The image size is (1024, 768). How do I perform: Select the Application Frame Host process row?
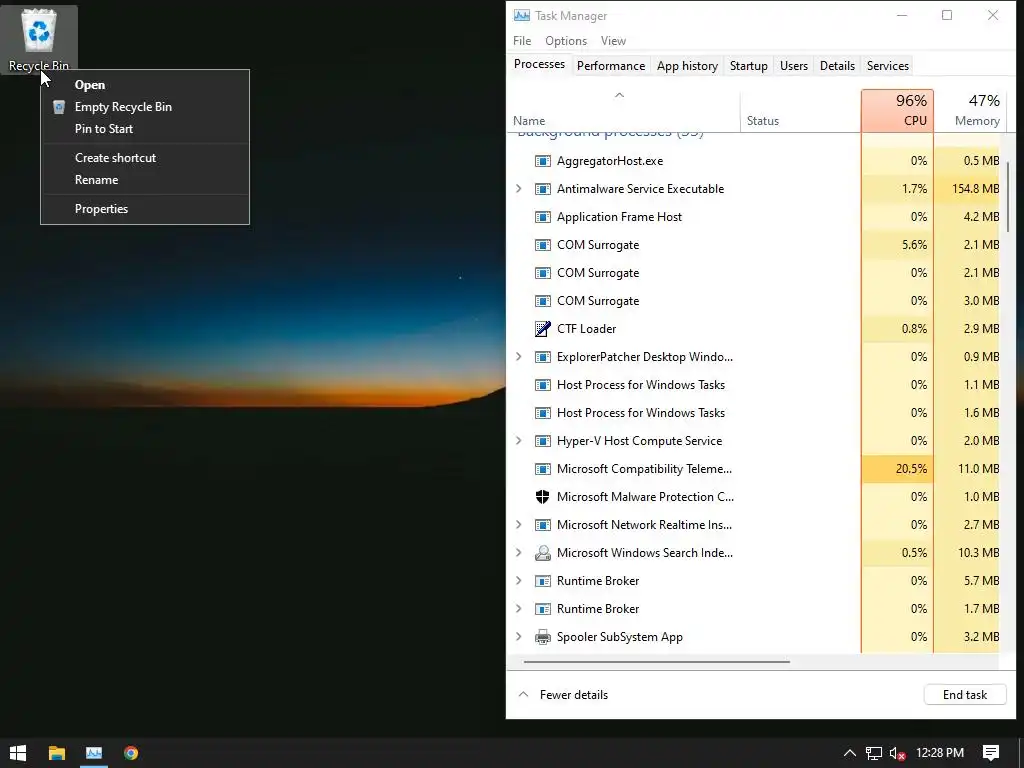tap(754, 217)
